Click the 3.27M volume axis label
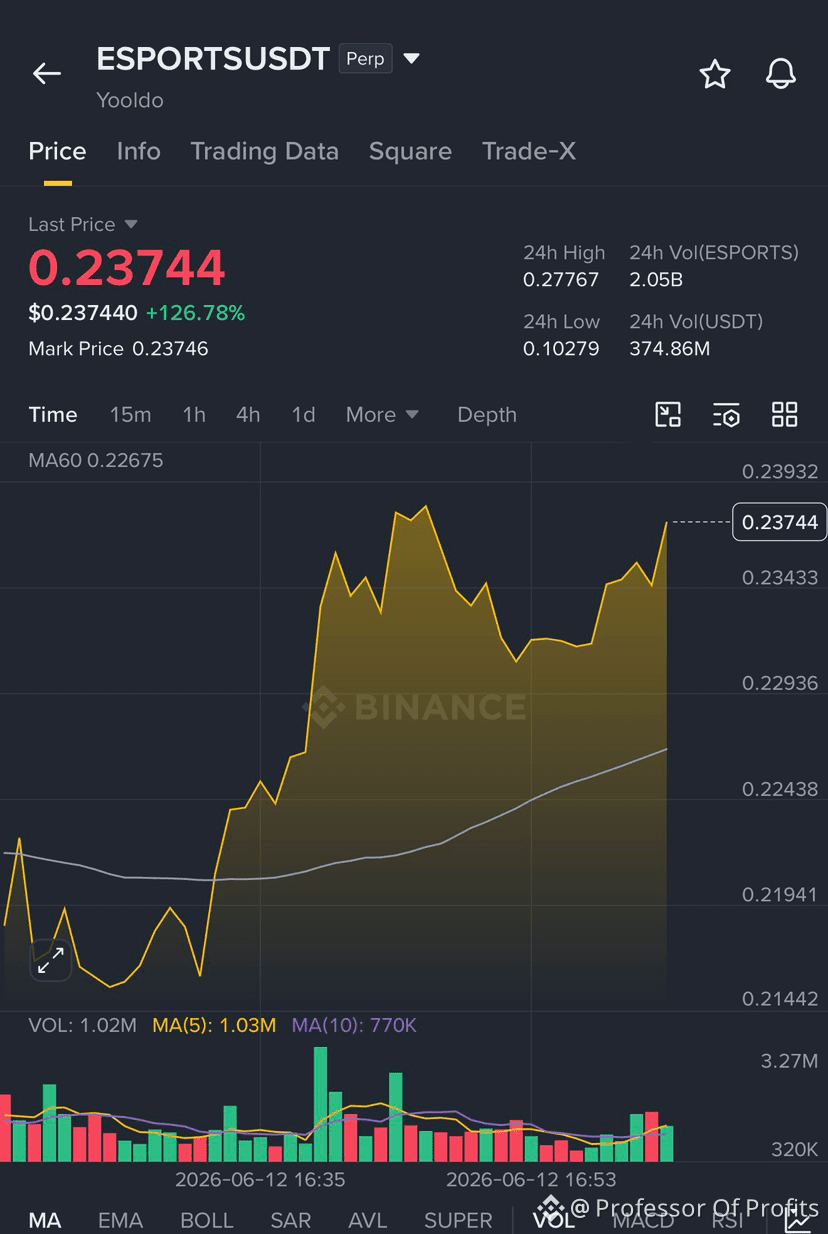Screen dimensions: 828x1234 (x=789, y=1061)
